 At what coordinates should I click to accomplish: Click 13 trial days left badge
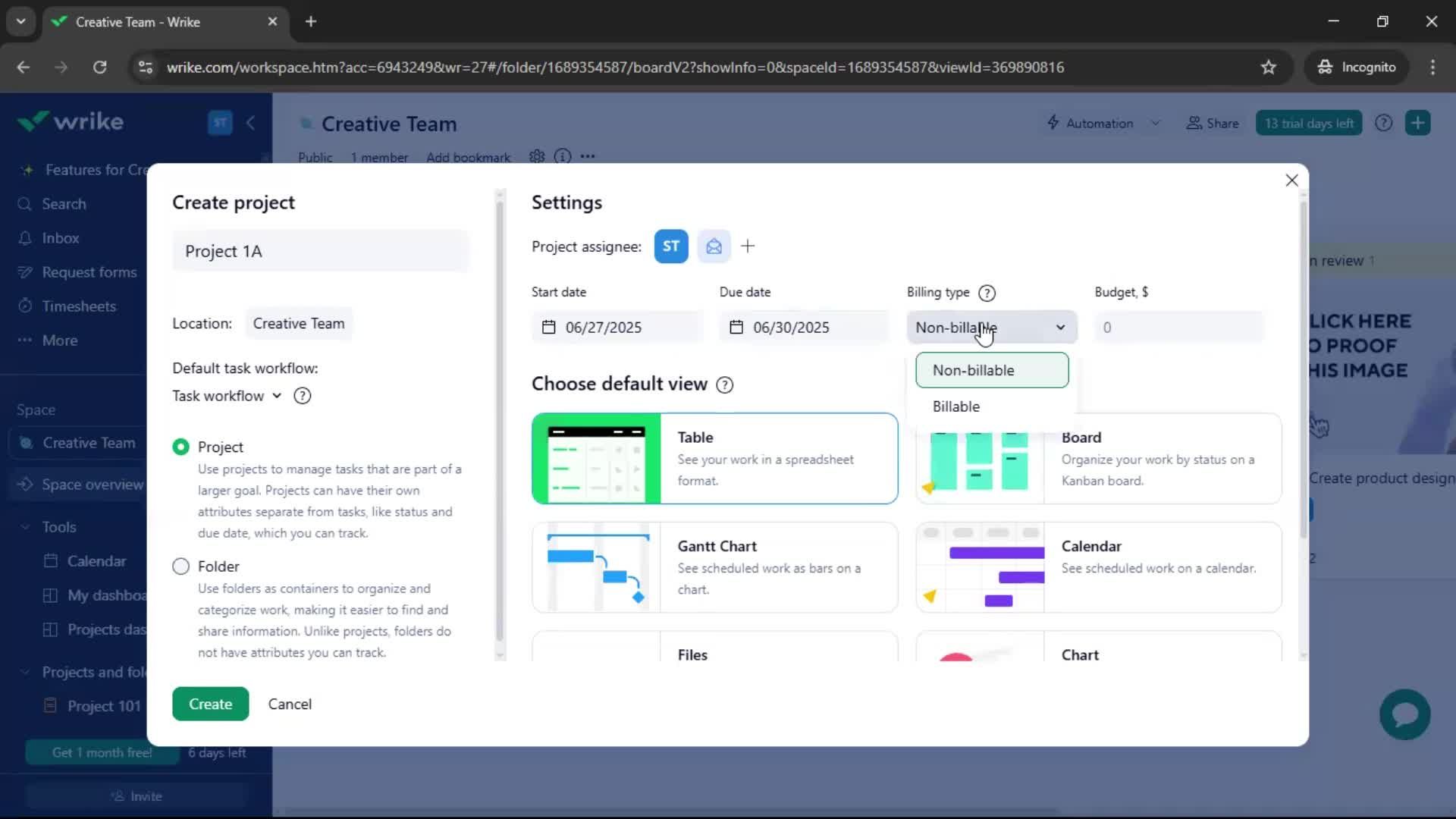[1309, 123]
